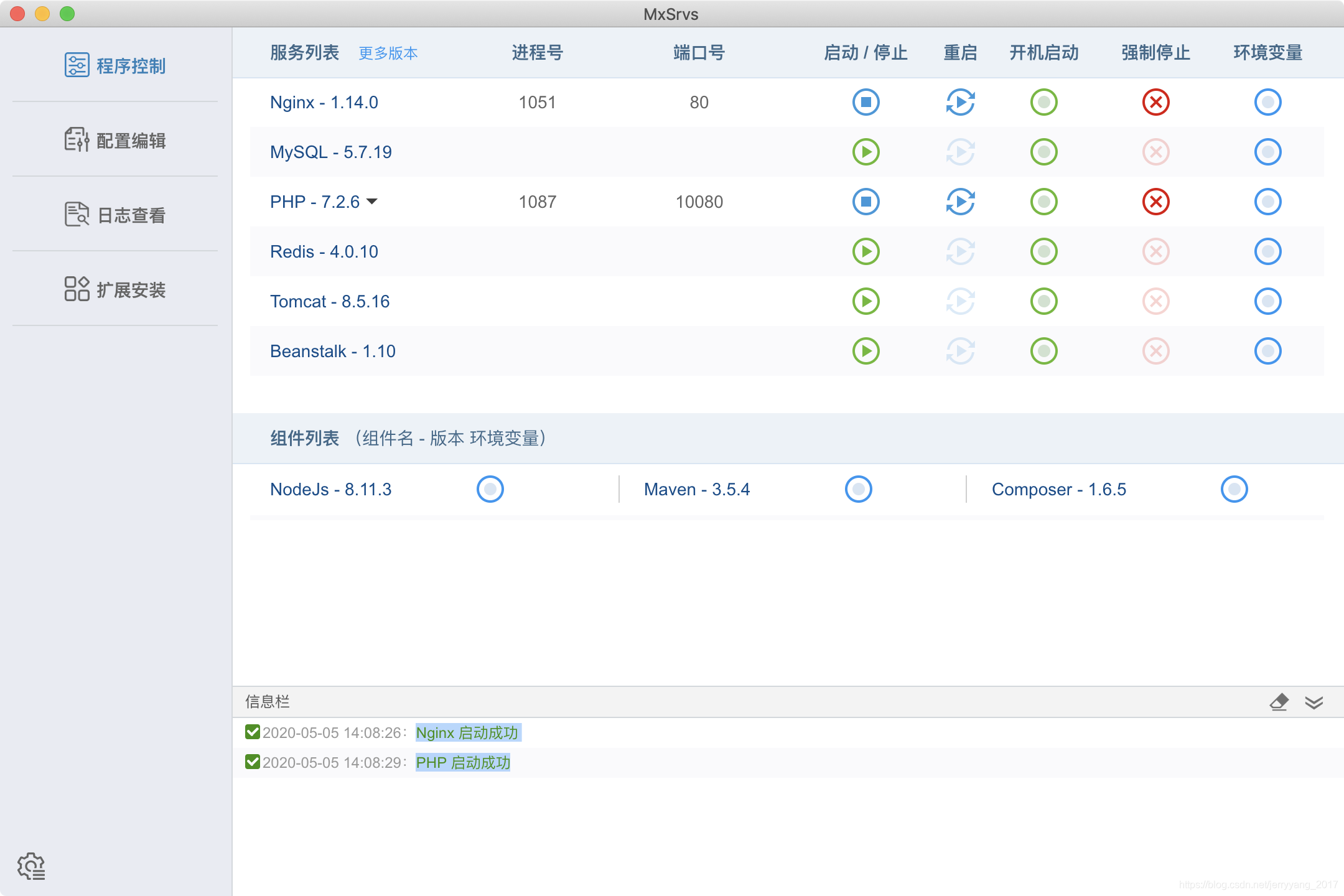The height and width of the screenshot is (896, 1344).
Task: Click Composer - 1.6.5 component name
Action: click(1058, 489)
